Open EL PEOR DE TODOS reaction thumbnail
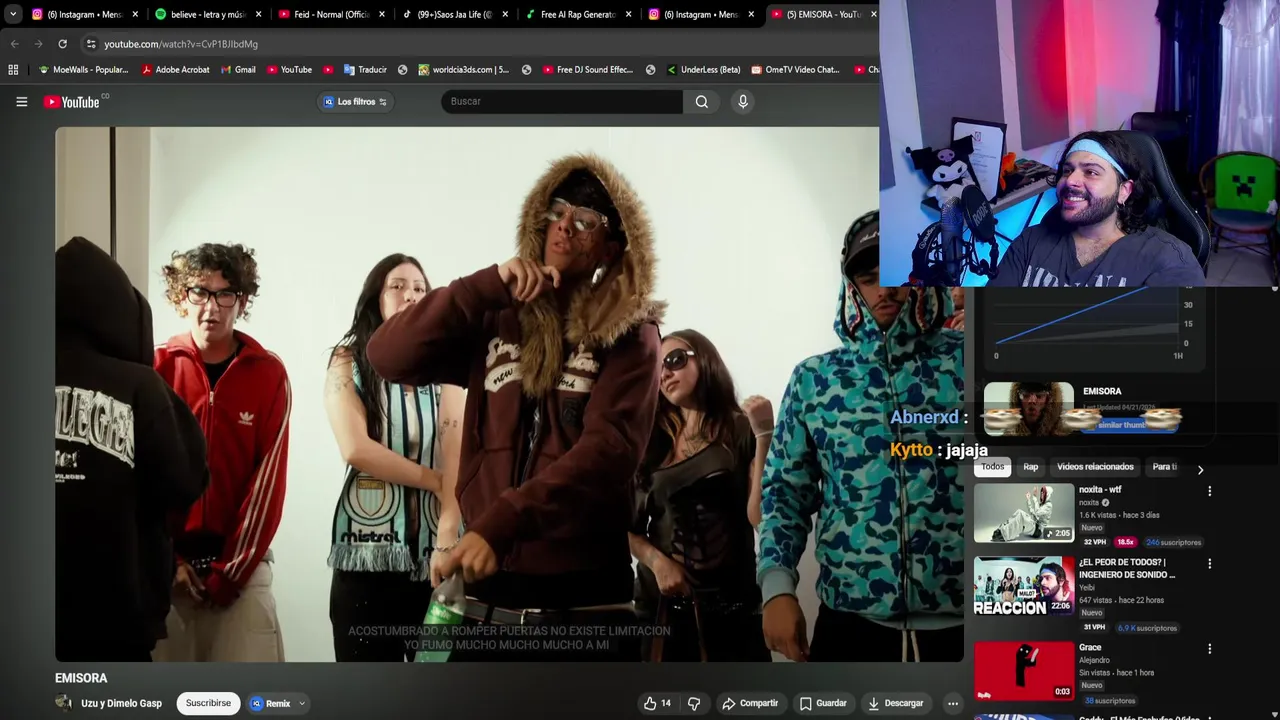 [x=1024, y=586]
